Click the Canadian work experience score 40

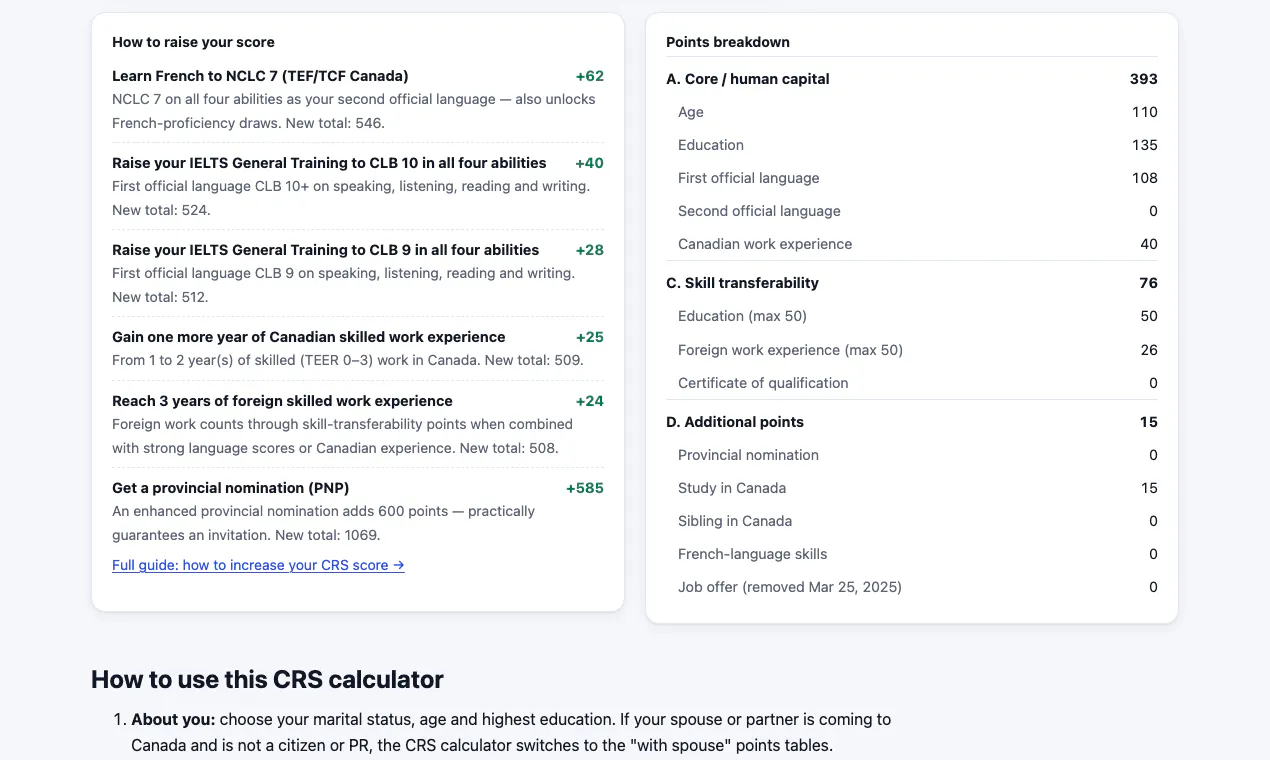[1149, 244]
